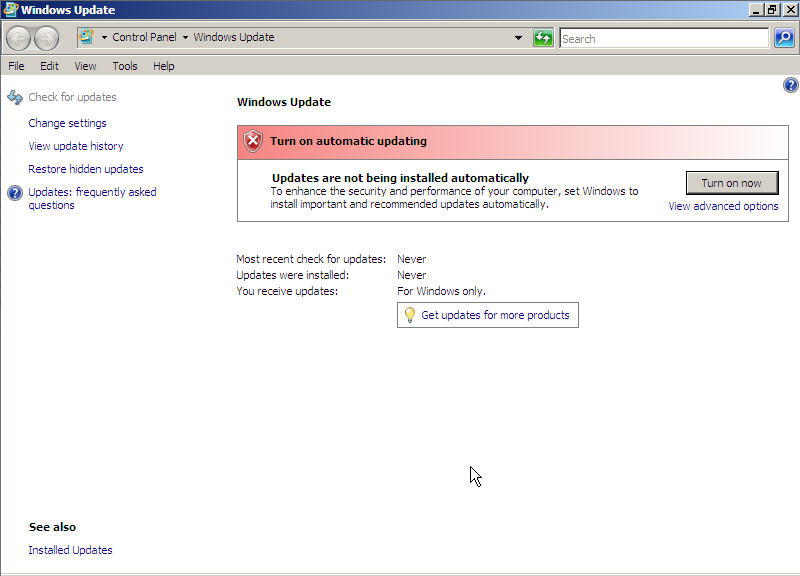Open the address bar history dropdown arrow
This screenshot has height=576, width=800.
click(518, 38)
